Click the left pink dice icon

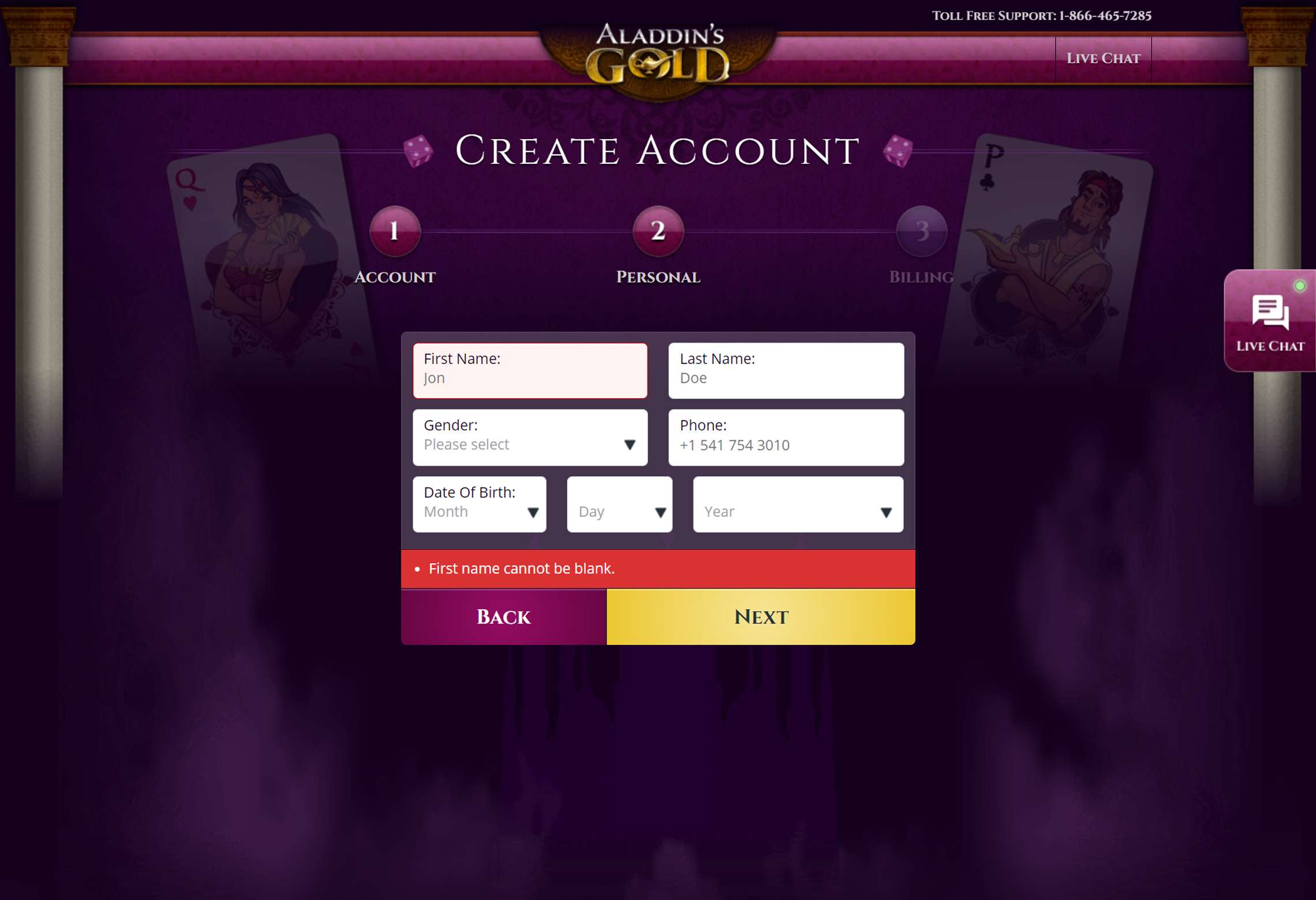tap(418, 151)
